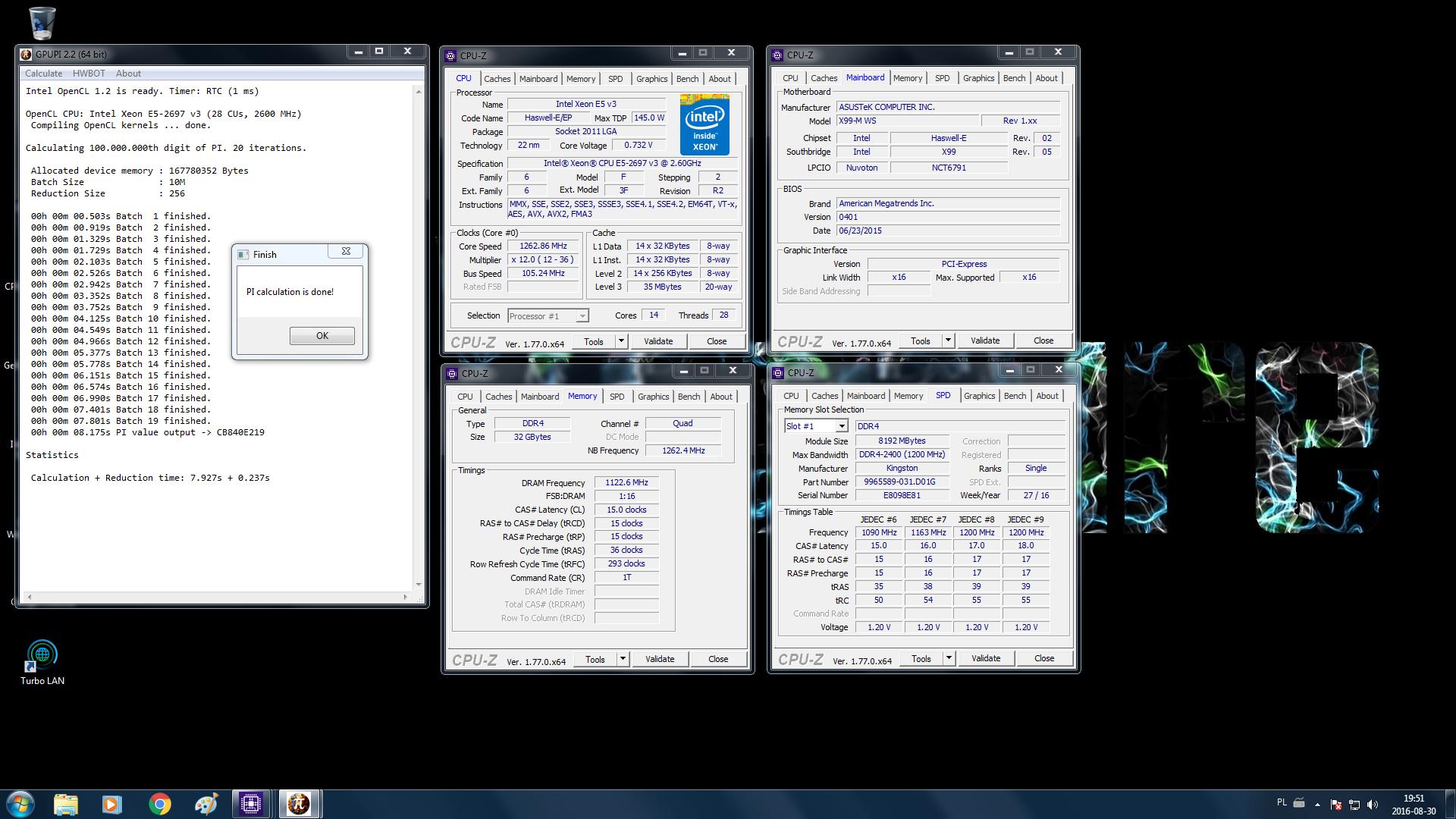This screenshot has width=1456, height=819.
Task: Open the Action Center flag icon
Action: (x=1336, y=804)
